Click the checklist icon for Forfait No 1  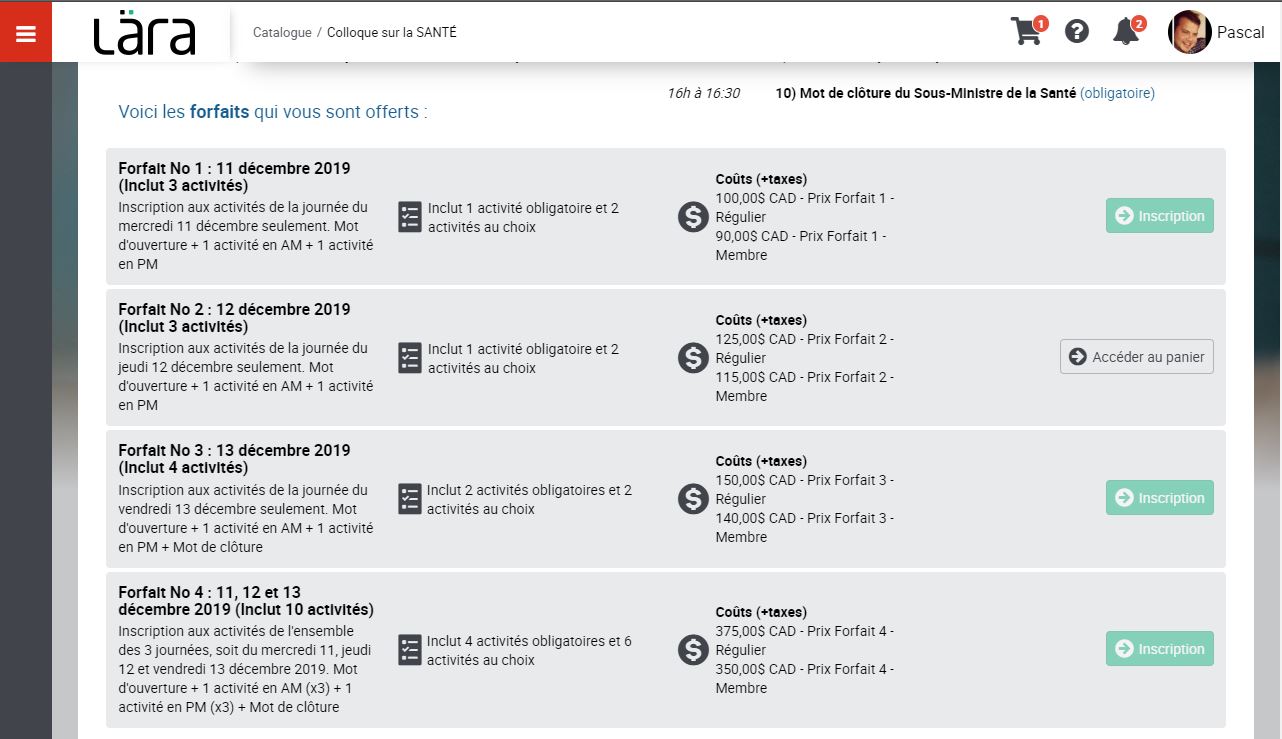410,217
